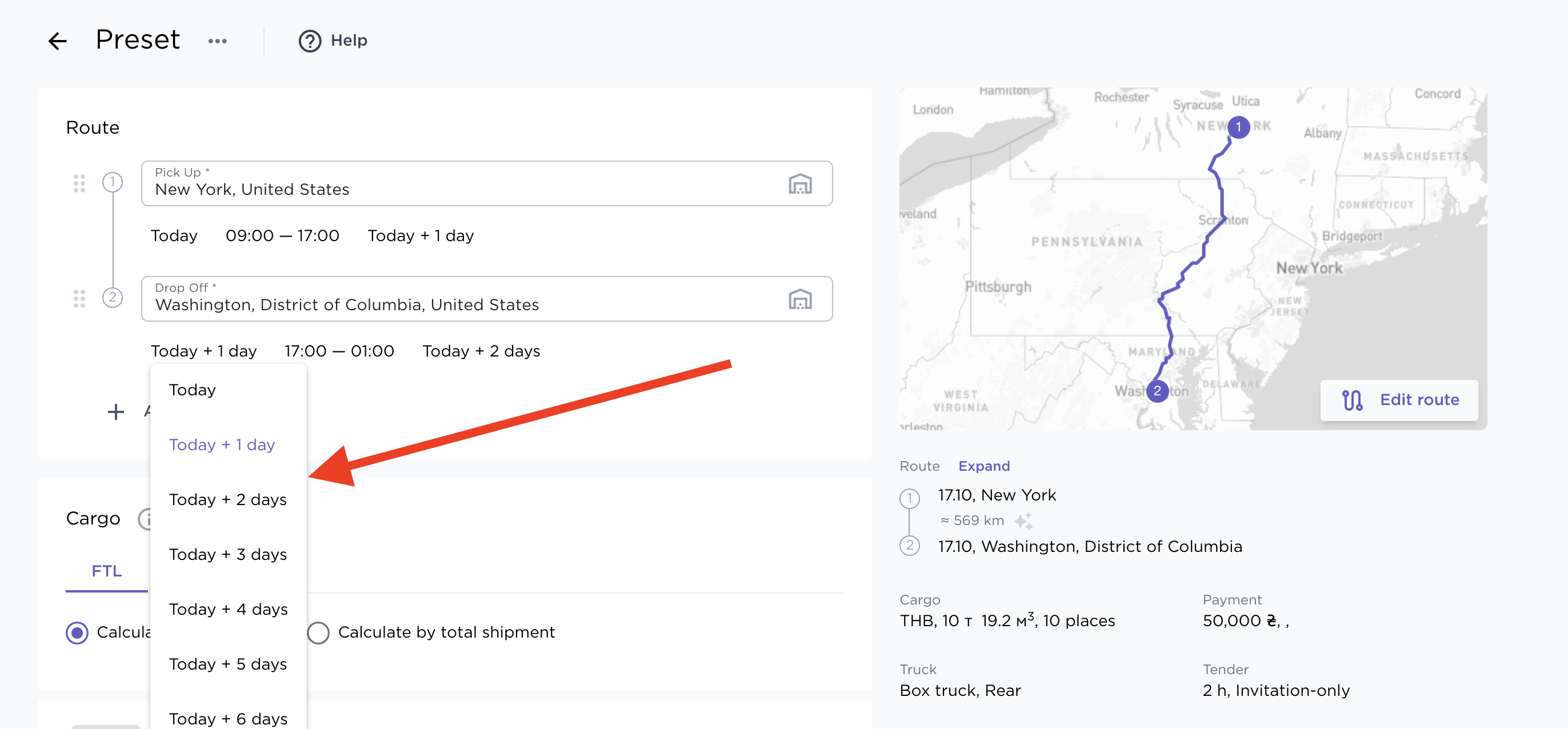Click the route icon in Edit route
Image resolution: width=1568 pixels, height=729 pixels.
click(1352, 400)
